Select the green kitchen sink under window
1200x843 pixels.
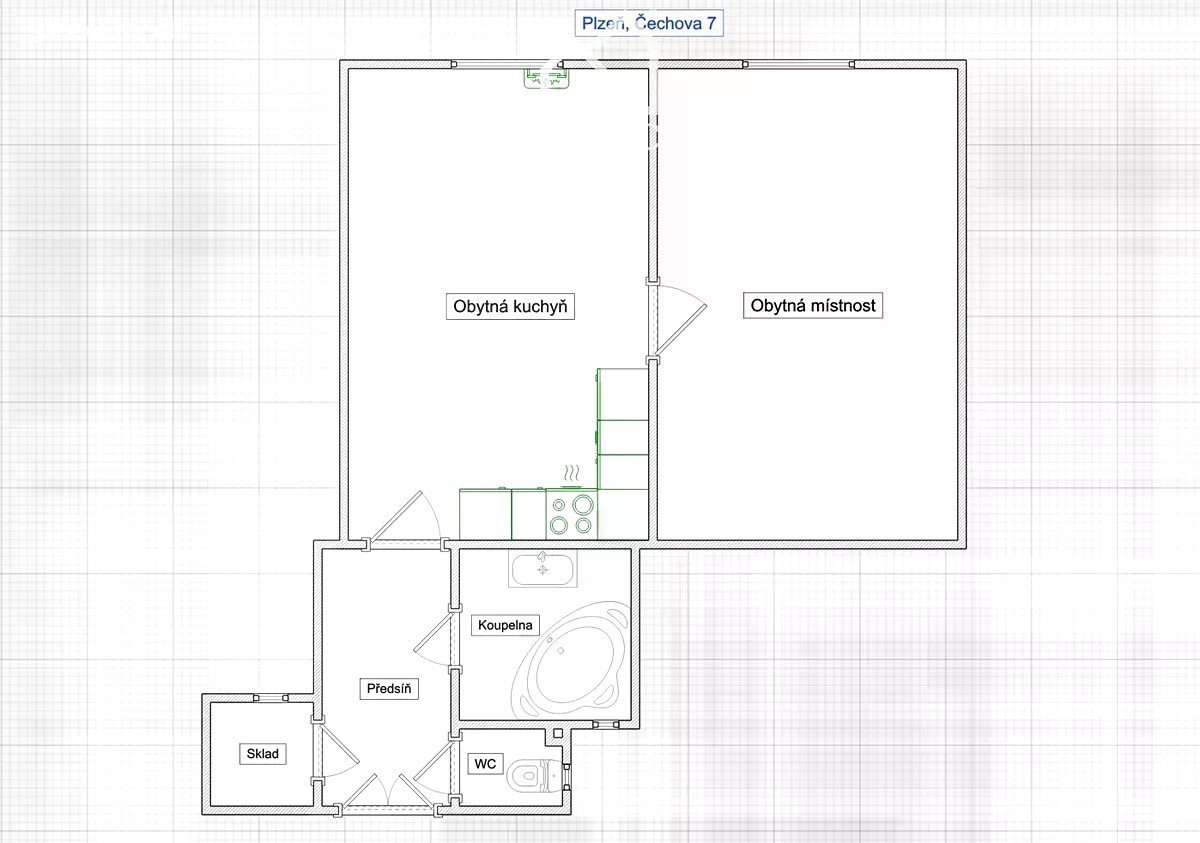click(x=545, y=78)
